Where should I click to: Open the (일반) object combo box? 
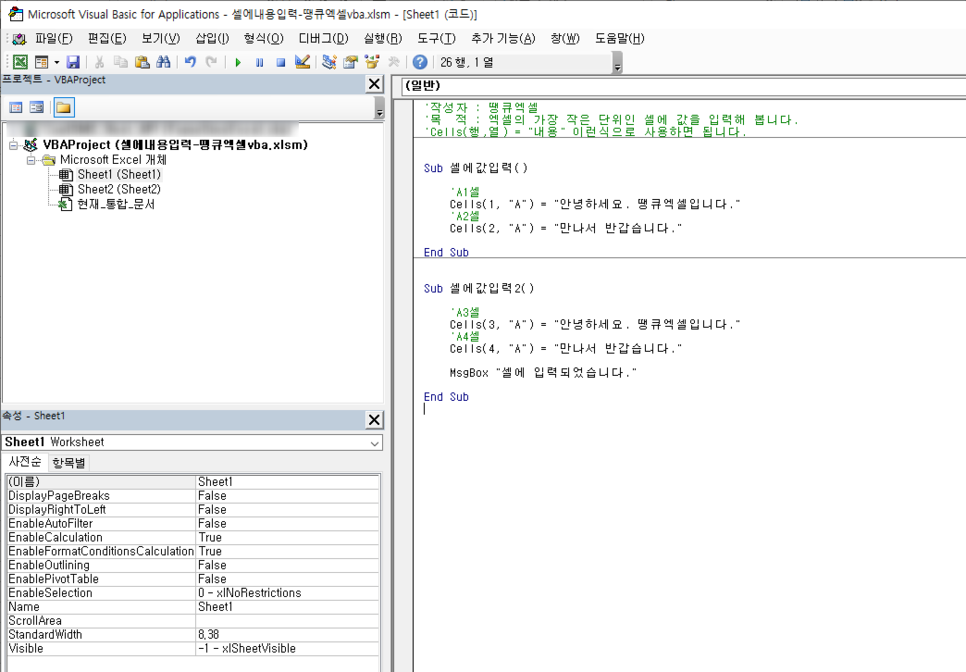683,86
